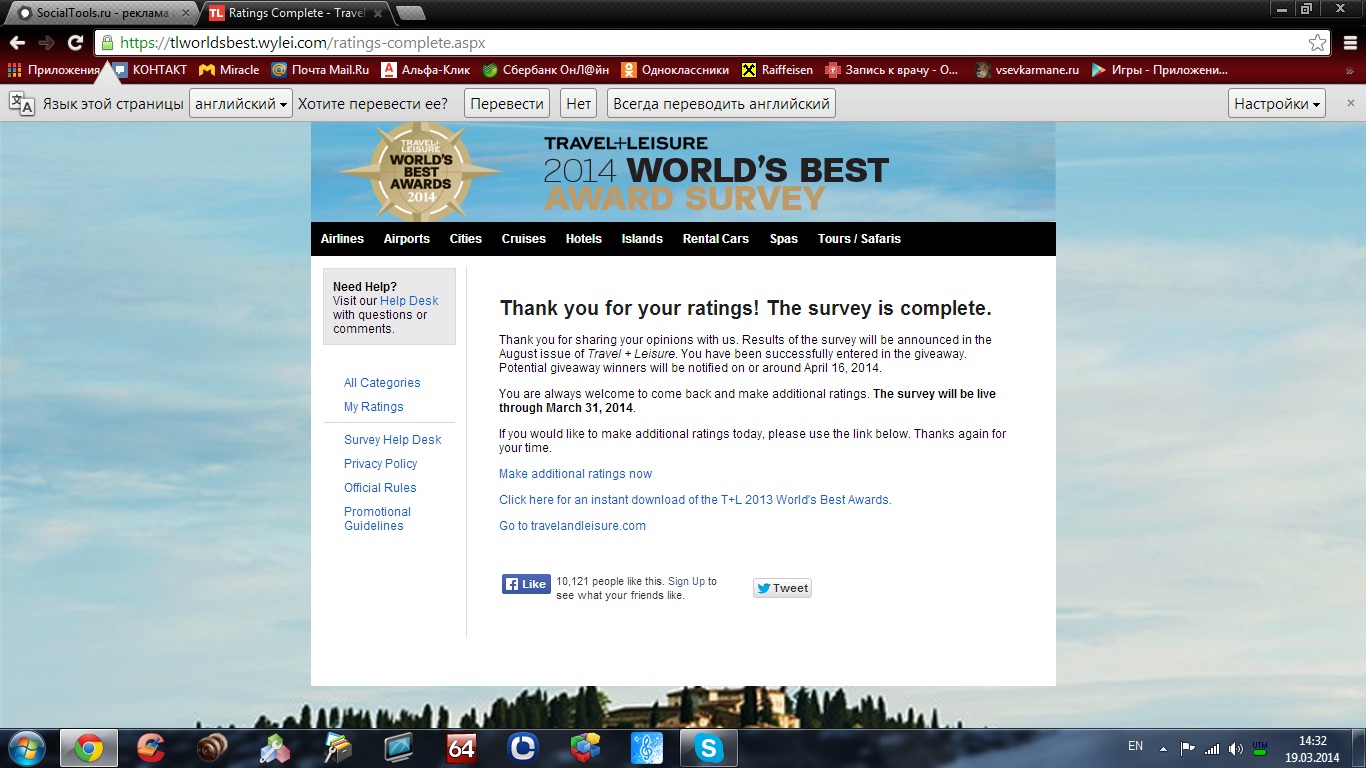1366x768 pixels.
Task: Click the World's Best Awards 2014 logo
Action: [x=421, y=172]
